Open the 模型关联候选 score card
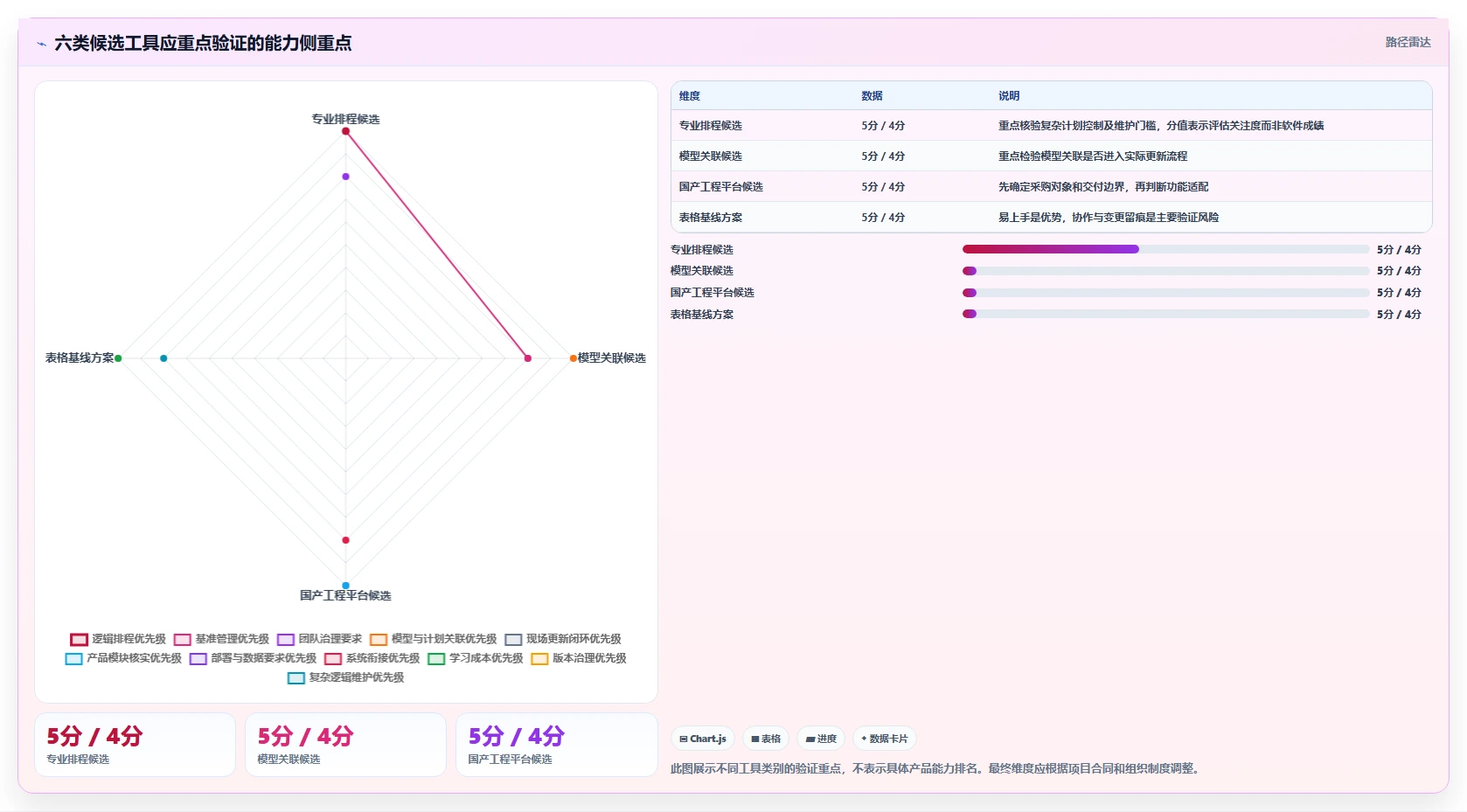 click(x=345, y=745)
